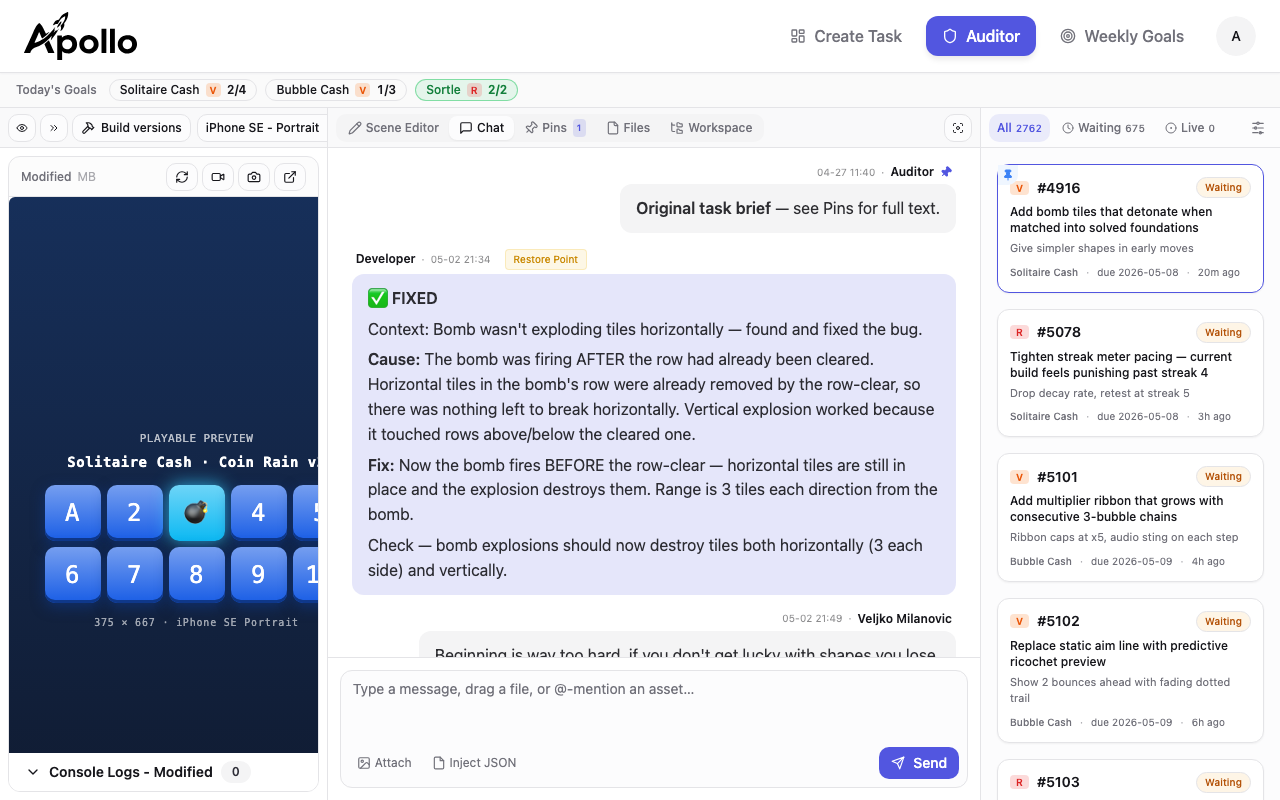
Task: Click the "2" tile in the game preview
Action: (134, 513)
